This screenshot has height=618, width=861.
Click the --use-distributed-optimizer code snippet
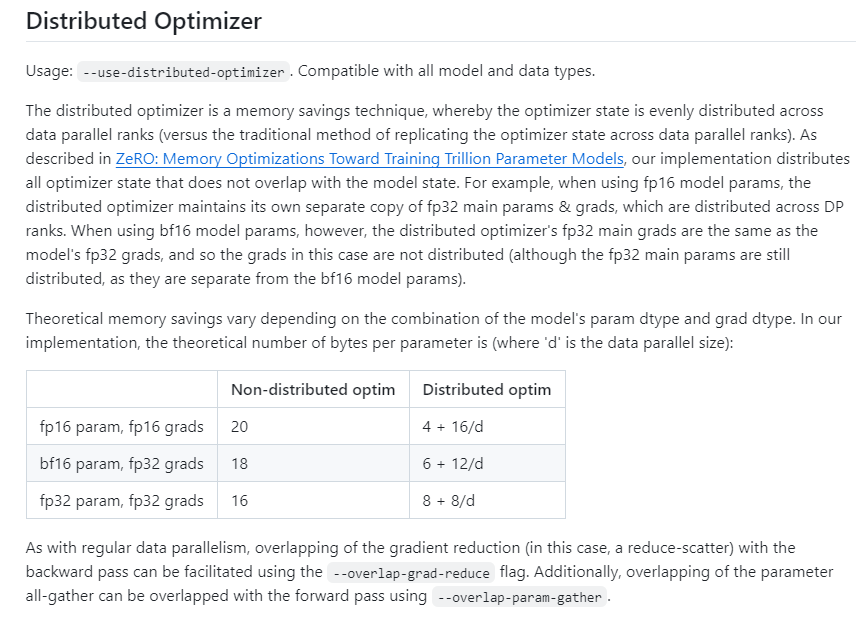point(184,72)
